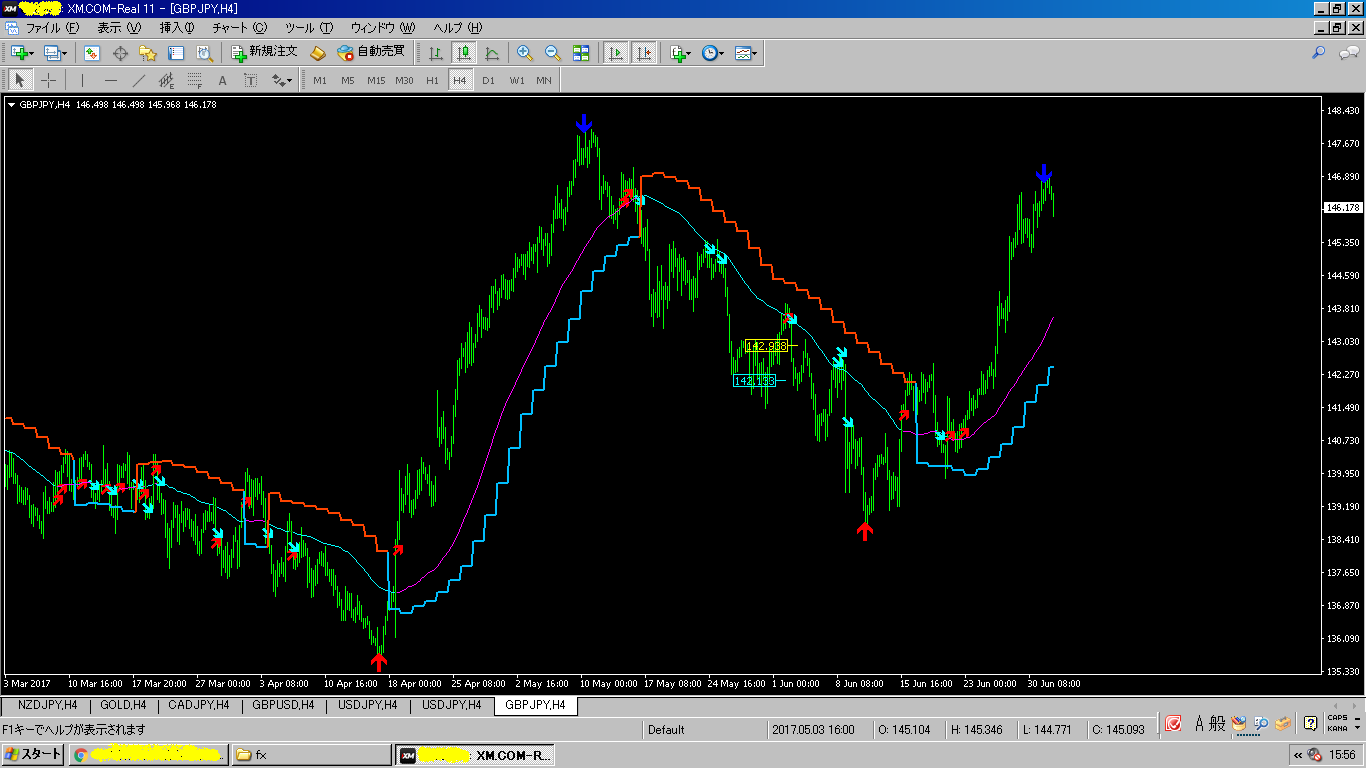
Task: Open the Data Window crosshair icon
Action: [120, 53]
